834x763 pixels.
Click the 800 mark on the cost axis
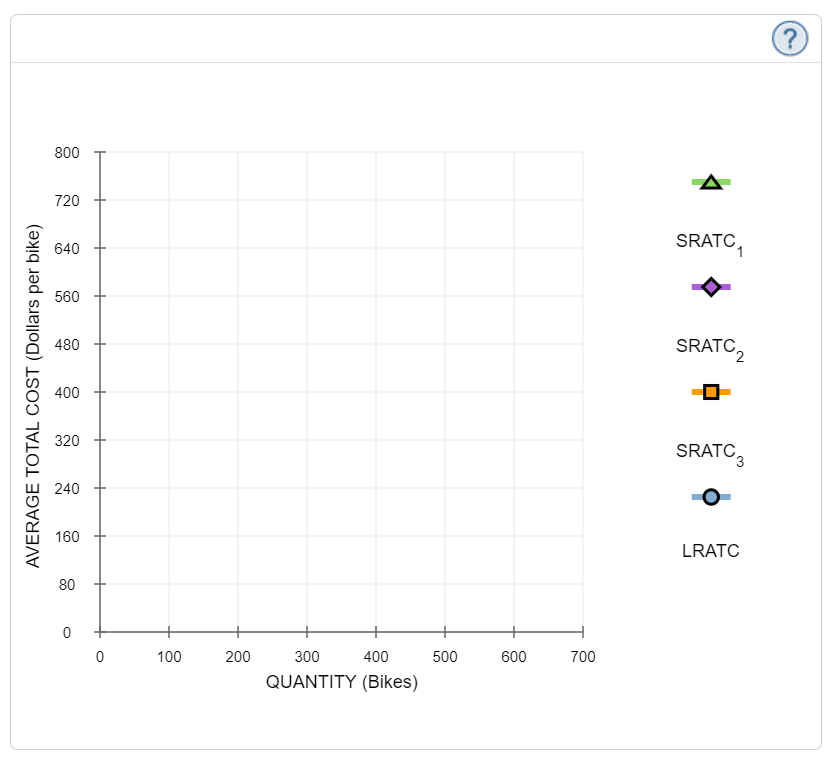(69, 152)
